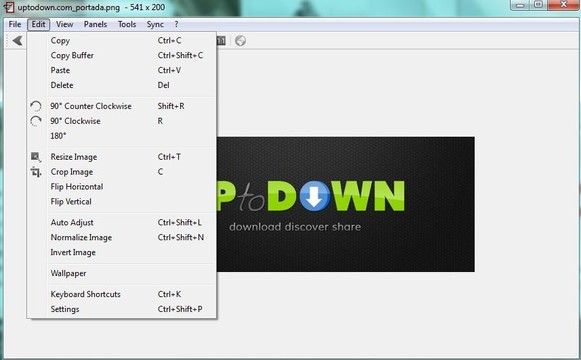Click the rotate counter clockwise arrow icon
The width and height of the screenshot is (581, 360).
(x=36, y=106)
